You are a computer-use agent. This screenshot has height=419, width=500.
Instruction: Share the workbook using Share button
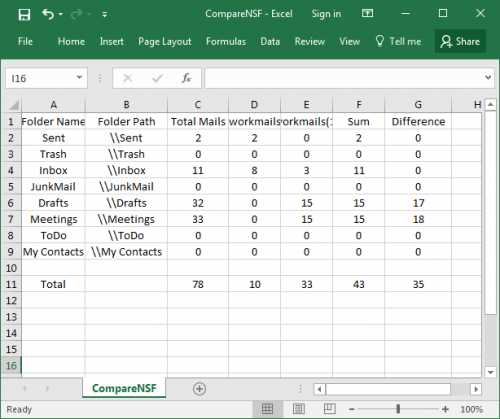click(460, 41)
